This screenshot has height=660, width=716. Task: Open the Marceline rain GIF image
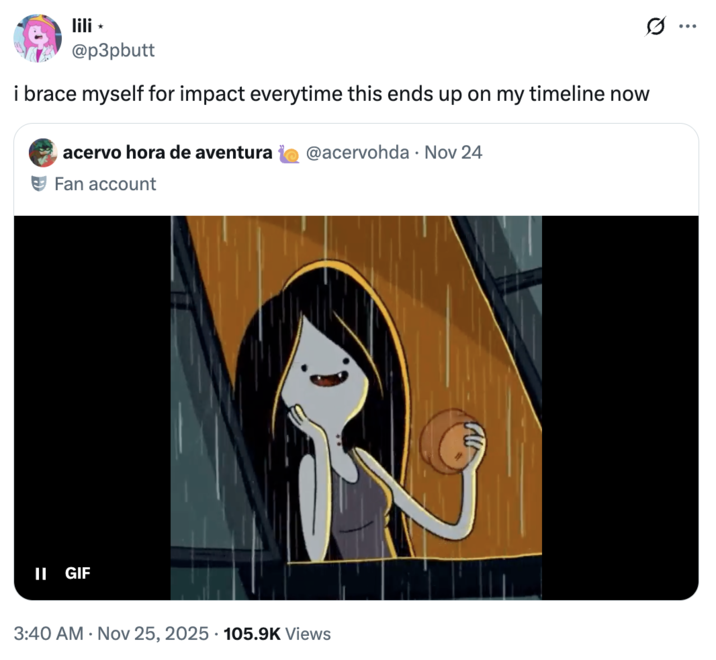coord(356,400)
